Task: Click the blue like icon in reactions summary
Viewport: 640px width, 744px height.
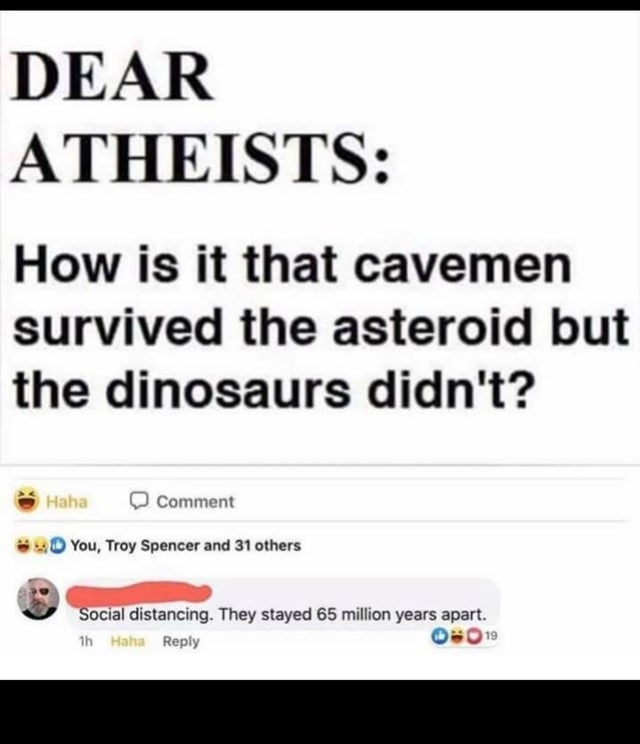Action: (x=57, y=546)
